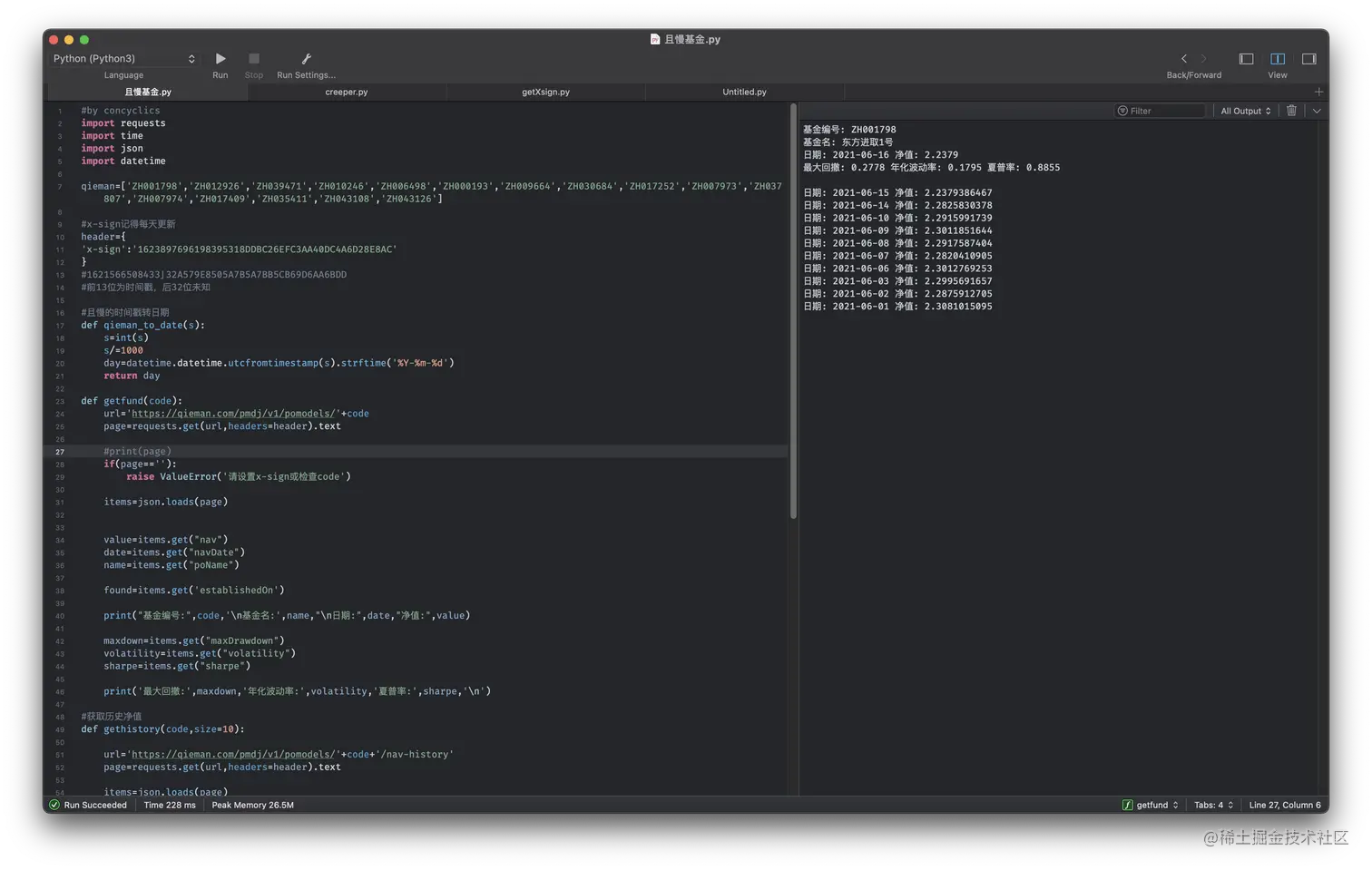The height and width of the screenshot is (870, 1372).
Task: Click the 'def qieman_to_date(s):' line
Action: 142,326
